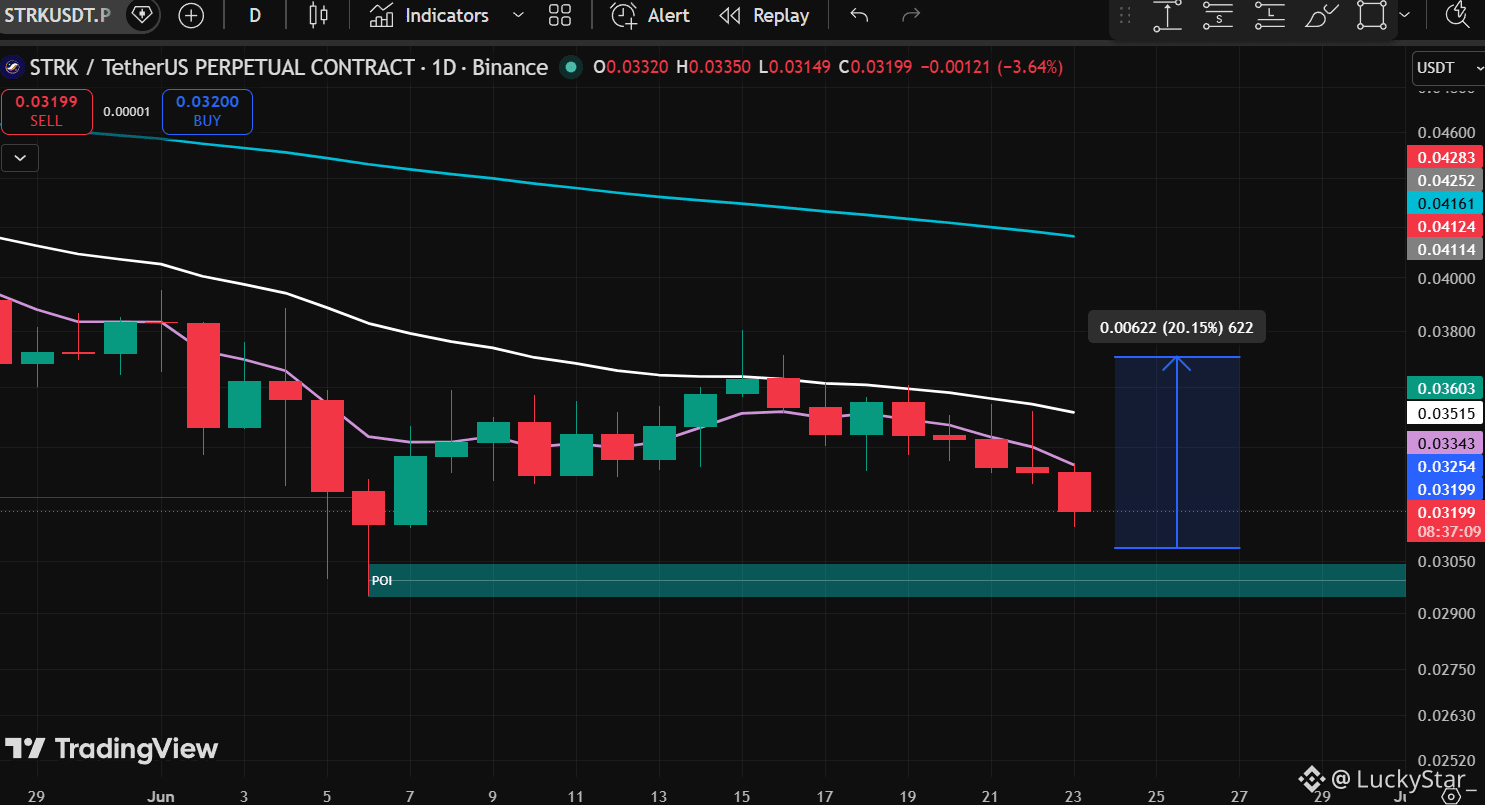Click the closing price value C0.03199
The image size is (1485, 805).
click(x=876, y=68)
